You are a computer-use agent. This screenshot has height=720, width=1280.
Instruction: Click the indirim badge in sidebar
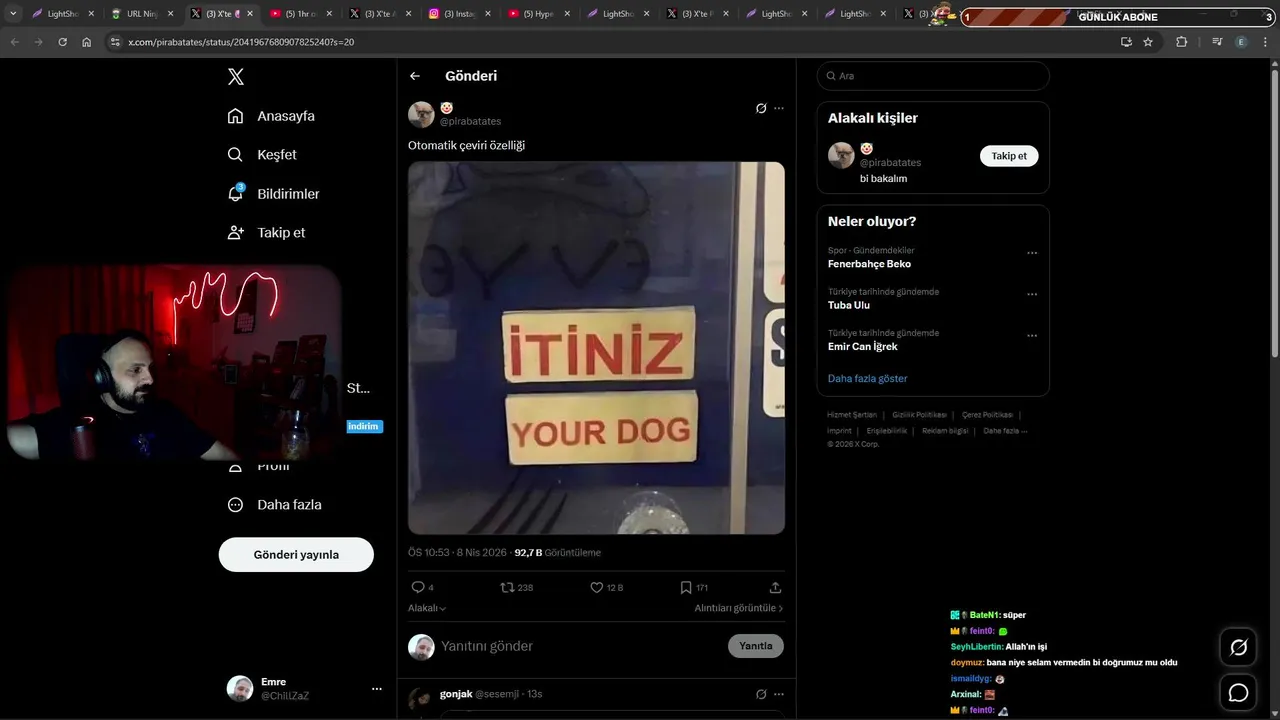pos(364,427)
